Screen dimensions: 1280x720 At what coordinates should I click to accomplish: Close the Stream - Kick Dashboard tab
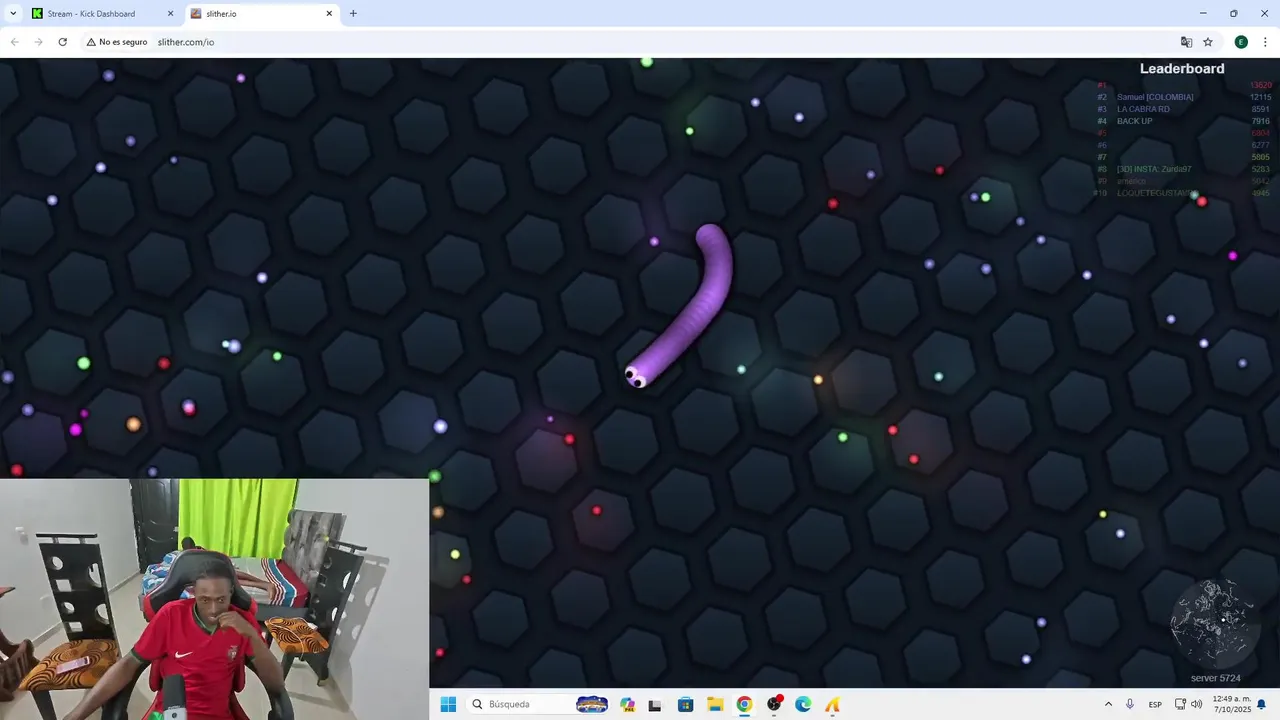[170, 14]
